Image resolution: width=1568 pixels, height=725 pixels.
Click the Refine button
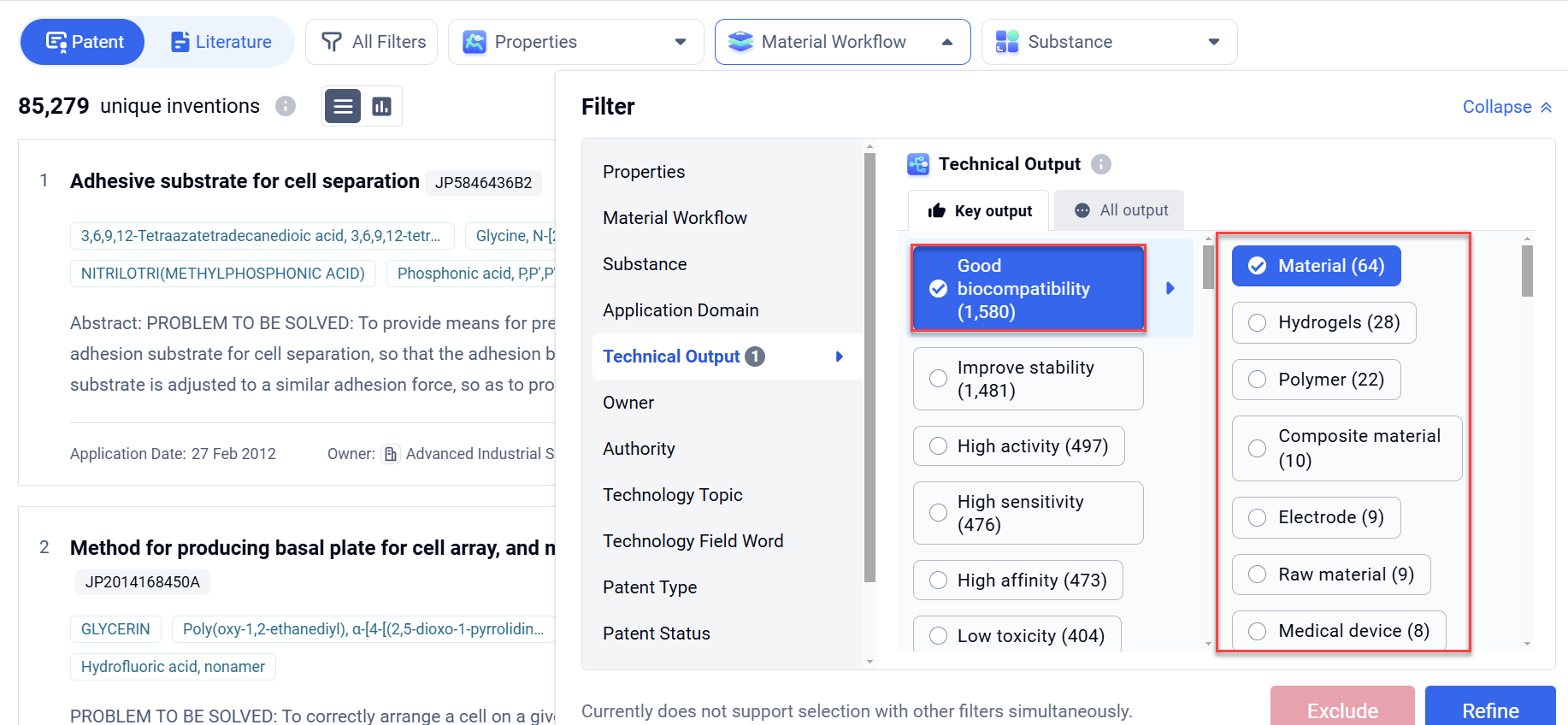(x=1489, y=710)
